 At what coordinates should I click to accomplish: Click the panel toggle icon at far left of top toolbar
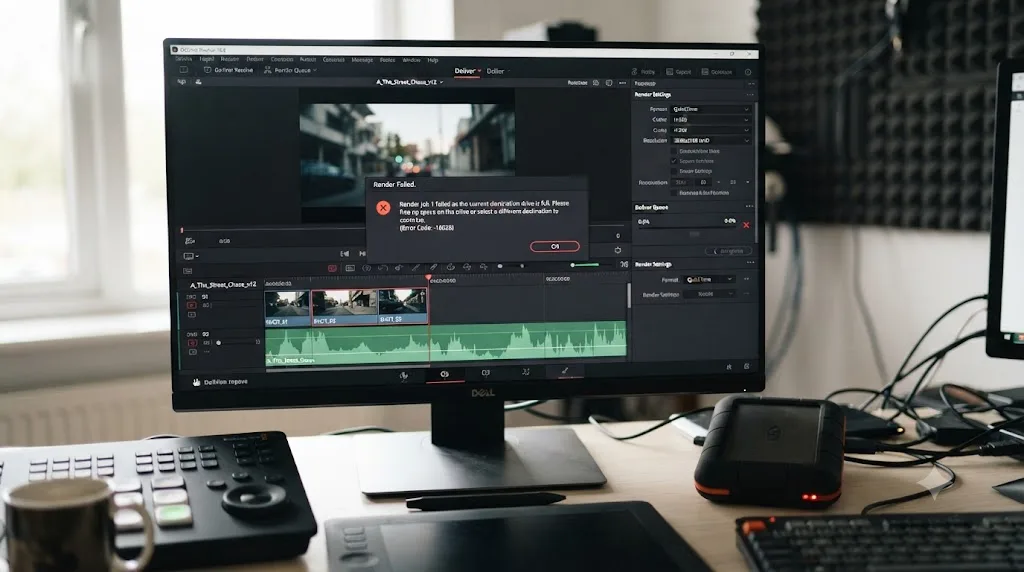(x=184, y=70)
